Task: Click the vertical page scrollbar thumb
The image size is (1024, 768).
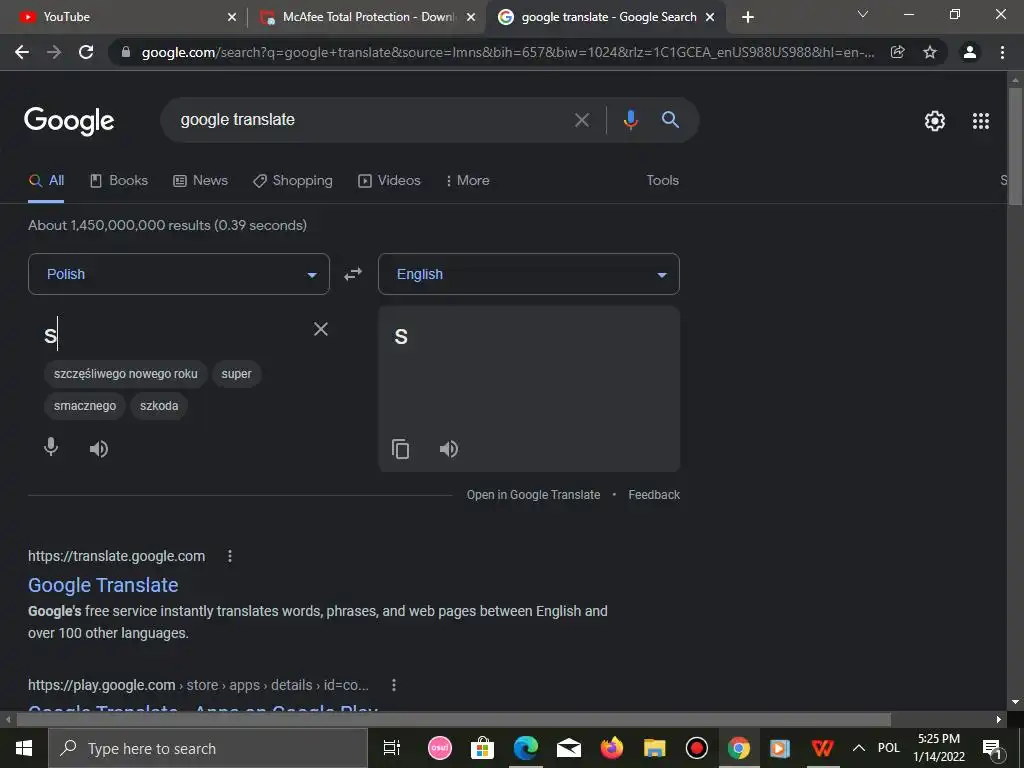Action: (x=1015, y=147)
